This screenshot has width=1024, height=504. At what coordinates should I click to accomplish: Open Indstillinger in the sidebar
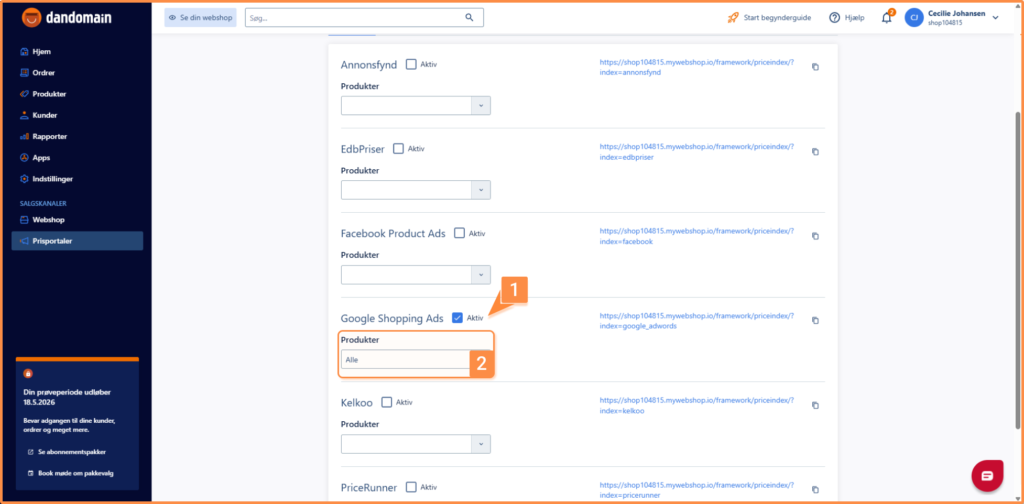tap(52, 179)
